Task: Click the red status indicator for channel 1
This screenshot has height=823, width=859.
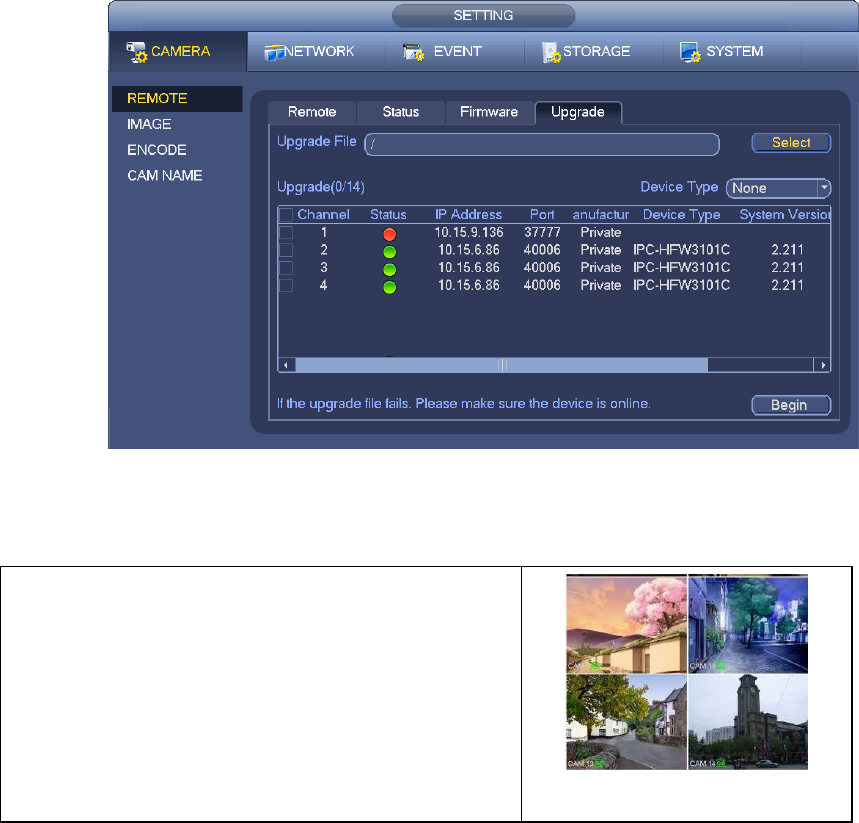Action: [390, 235]
